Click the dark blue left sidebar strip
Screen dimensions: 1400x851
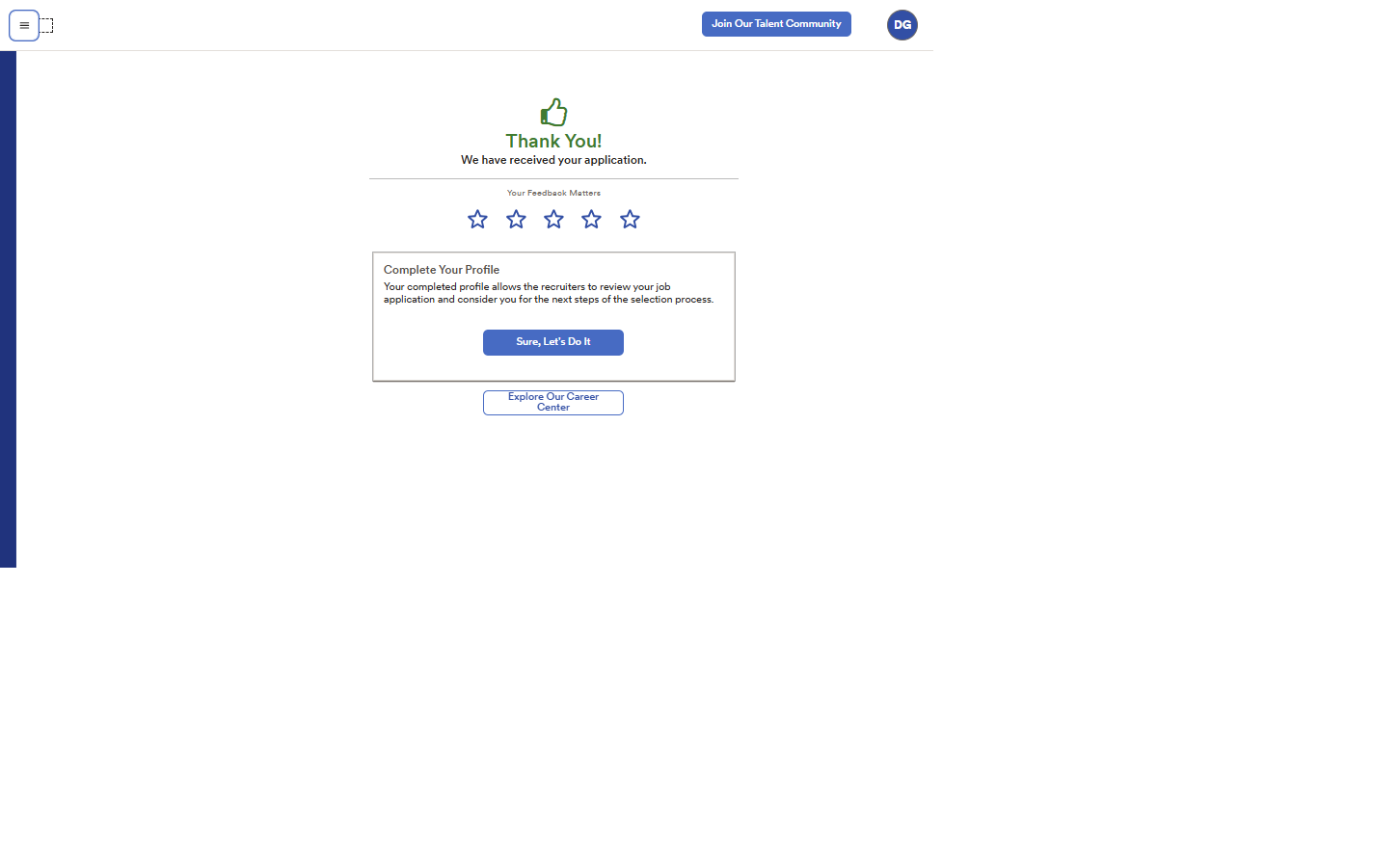(x=8, y=308)
